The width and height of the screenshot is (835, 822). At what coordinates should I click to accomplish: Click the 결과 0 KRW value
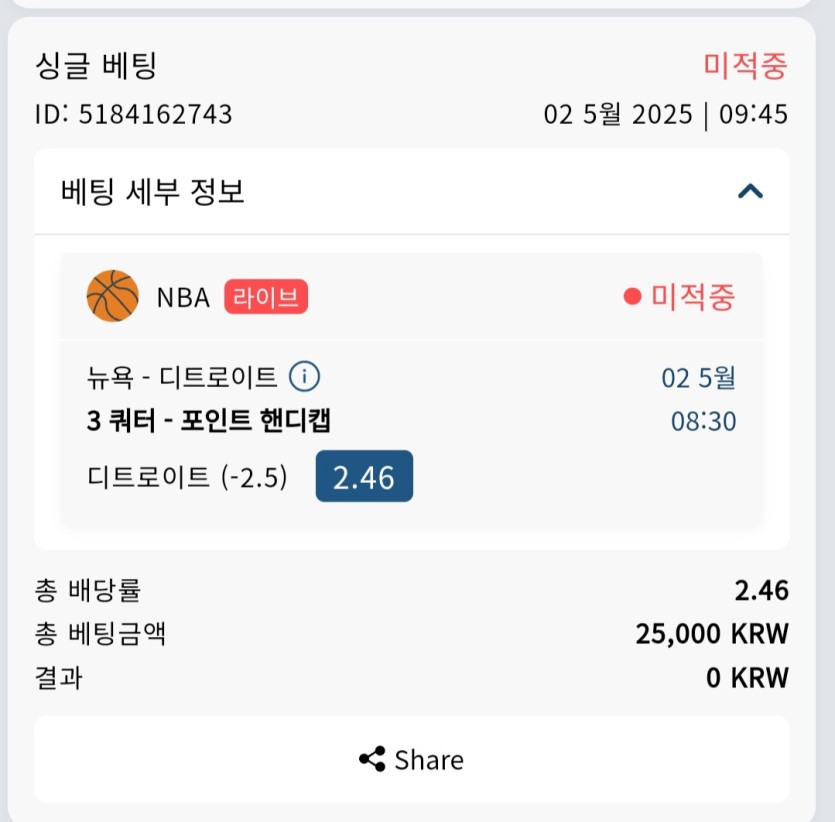pyautogui.click(x=747, y=678)
